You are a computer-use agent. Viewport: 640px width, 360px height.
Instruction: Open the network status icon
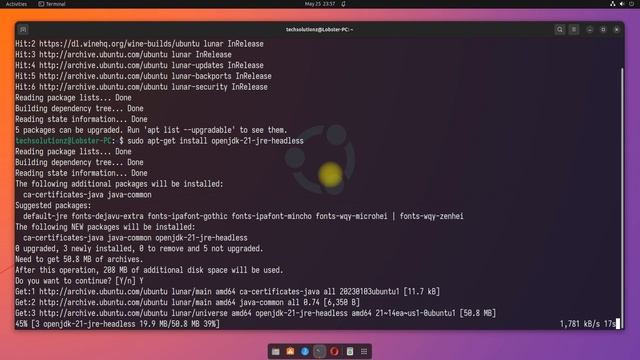[613, 4]
